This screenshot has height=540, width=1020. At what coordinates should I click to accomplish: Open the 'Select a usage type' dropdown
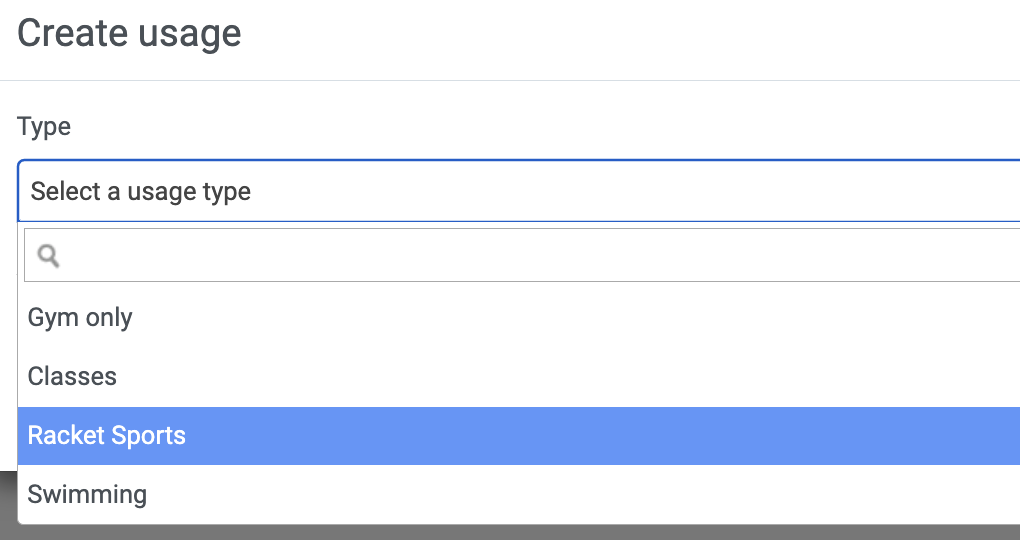(x=518, y=191)
